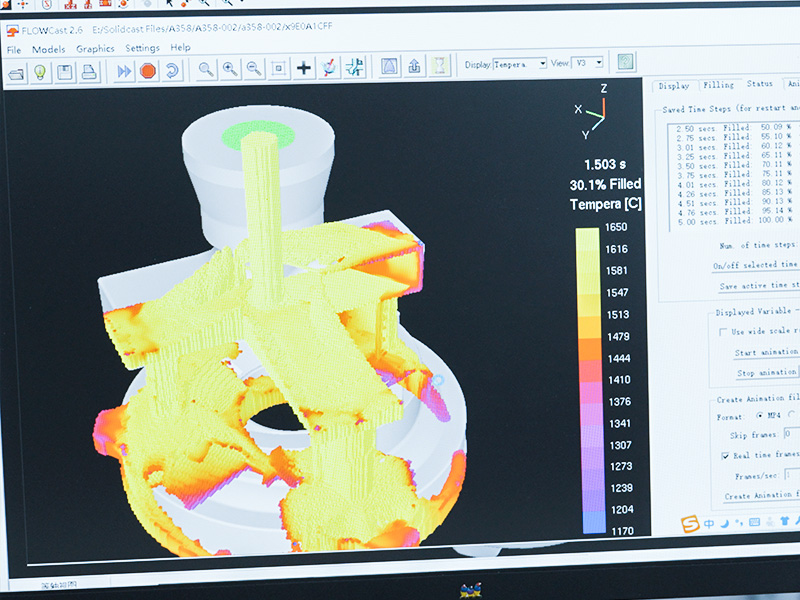
Task: Toggle the Chinese input mode character icon
Action: [709, 524]
